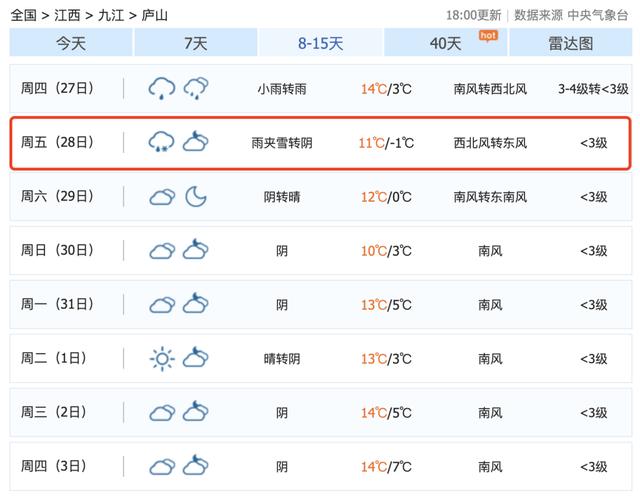The height and width of the screenshot is (500, 640).
Task: Click 庐山 in breadcrumb
Action: pos(155,16)
